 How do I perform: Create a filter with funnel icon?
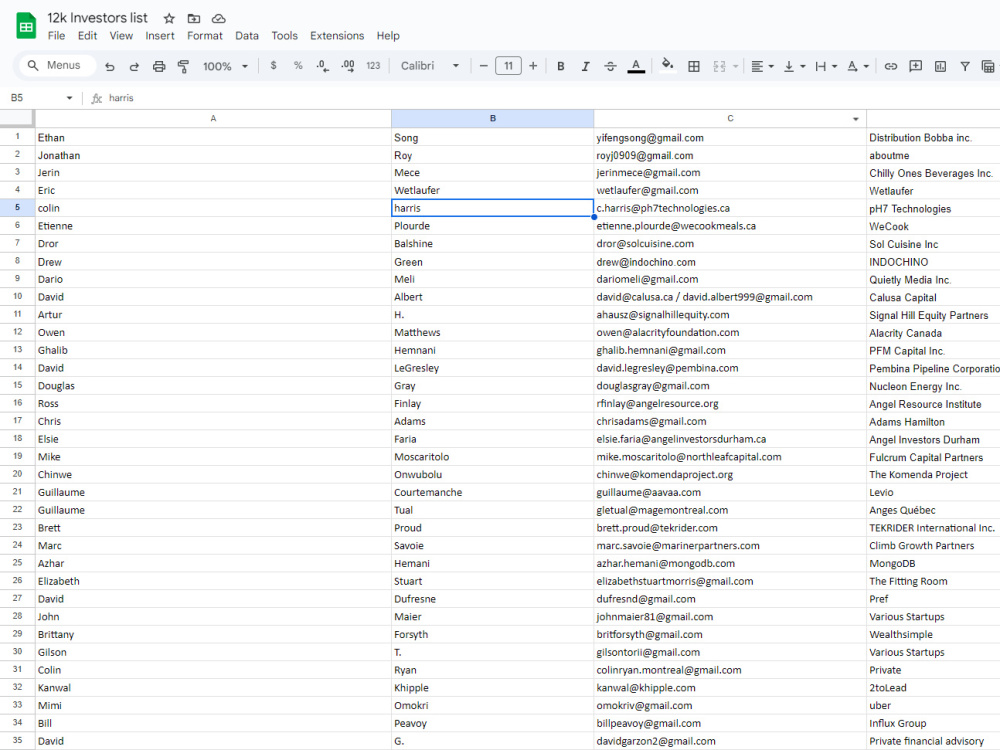click(965, 66)
